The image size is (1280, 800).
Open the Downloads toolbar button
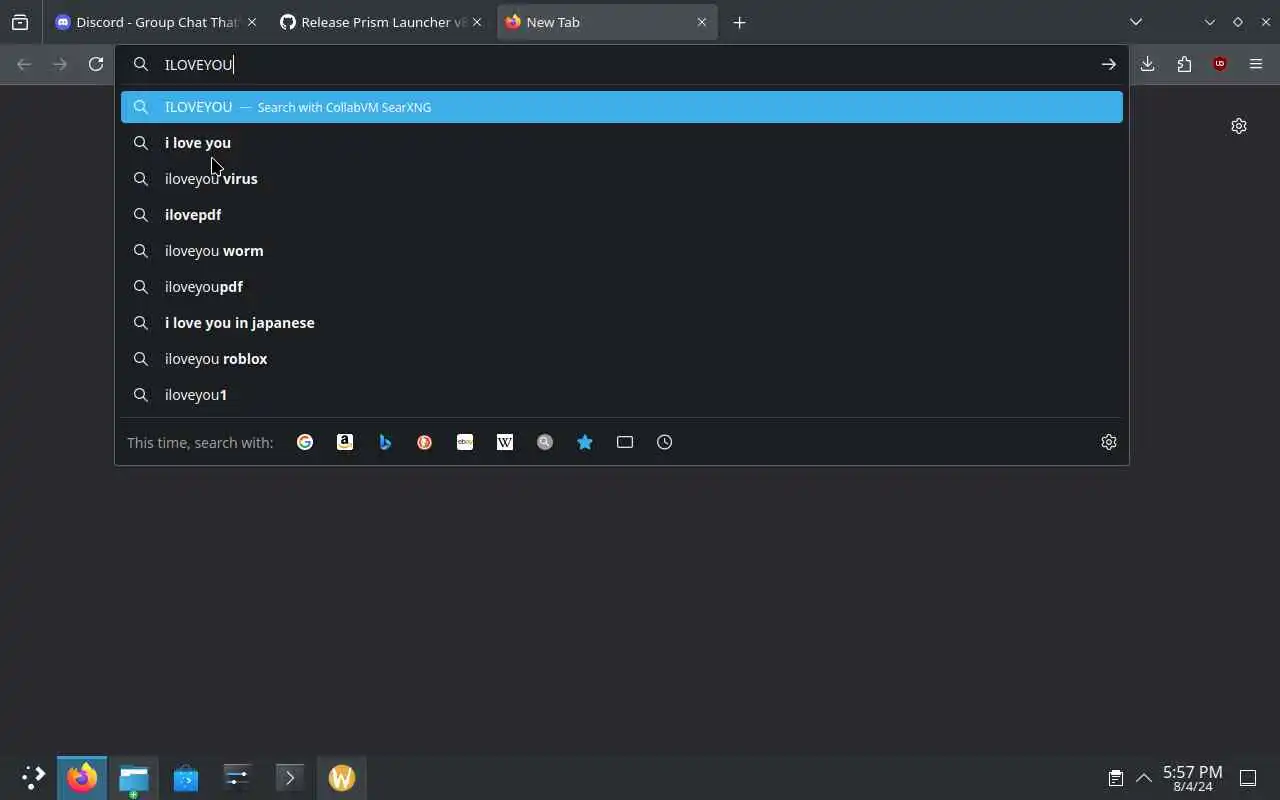pyautogui.click(x=1148, y=64)
